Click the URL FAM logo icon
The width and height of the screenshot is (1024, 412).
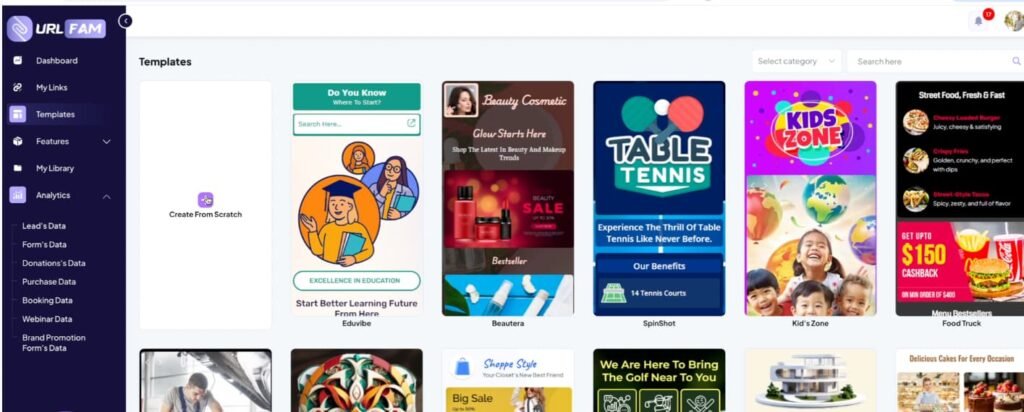click(x=20, y=28)
